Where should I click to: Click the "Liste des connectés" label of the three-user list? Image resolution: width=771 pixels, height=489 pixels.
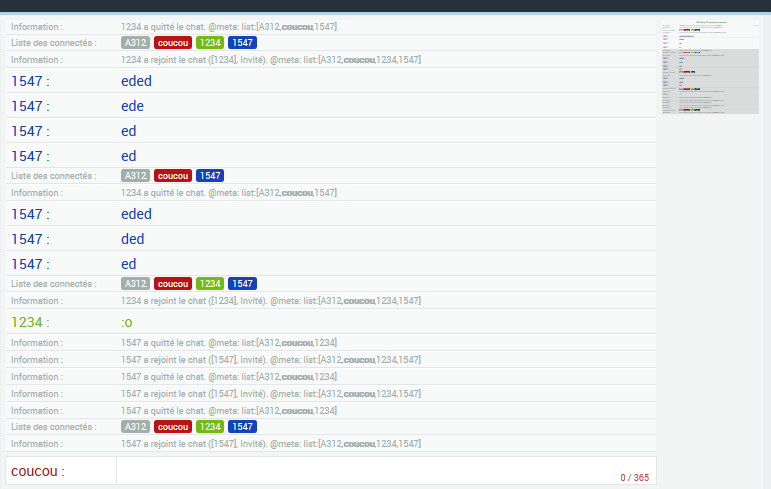coord(54,176)
